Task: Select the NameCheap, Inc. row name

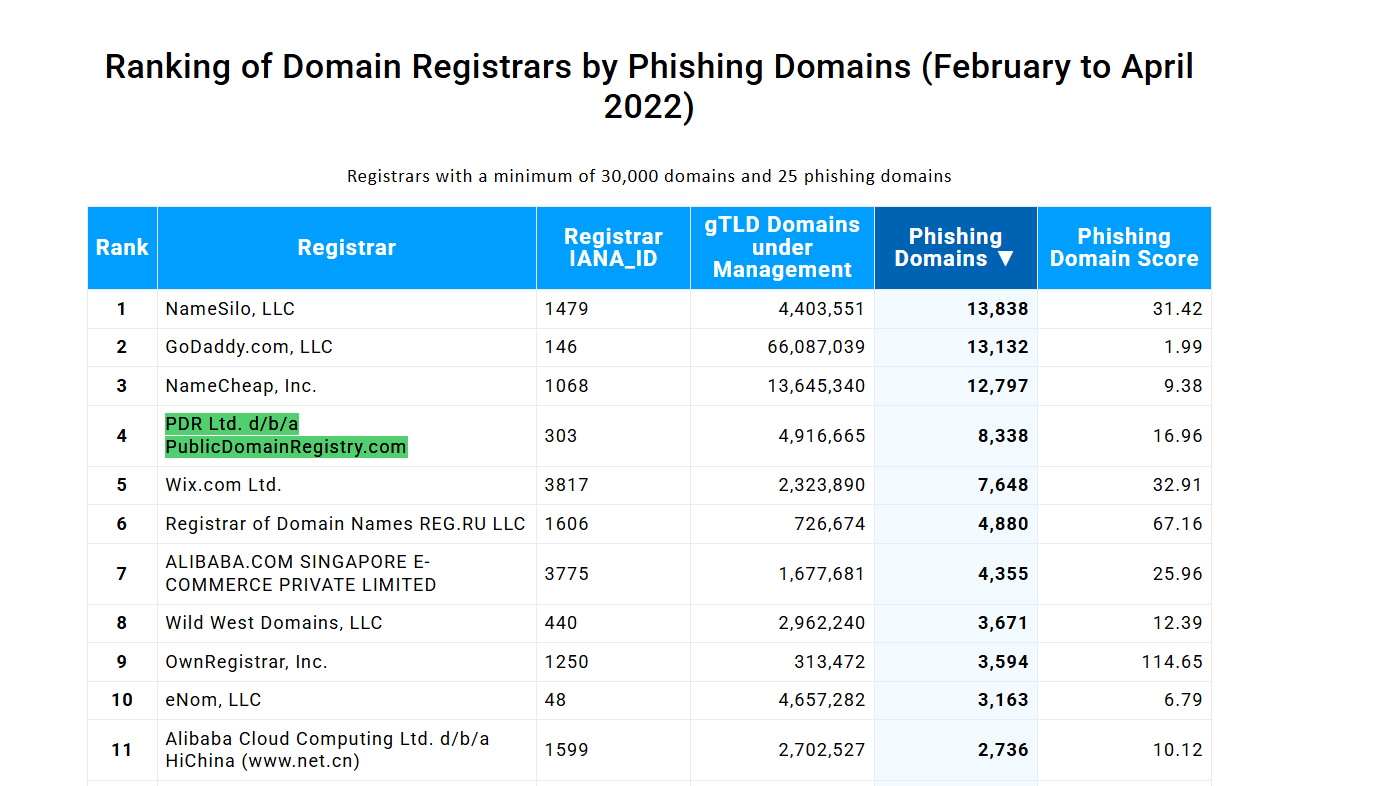Action: [241, 386]
